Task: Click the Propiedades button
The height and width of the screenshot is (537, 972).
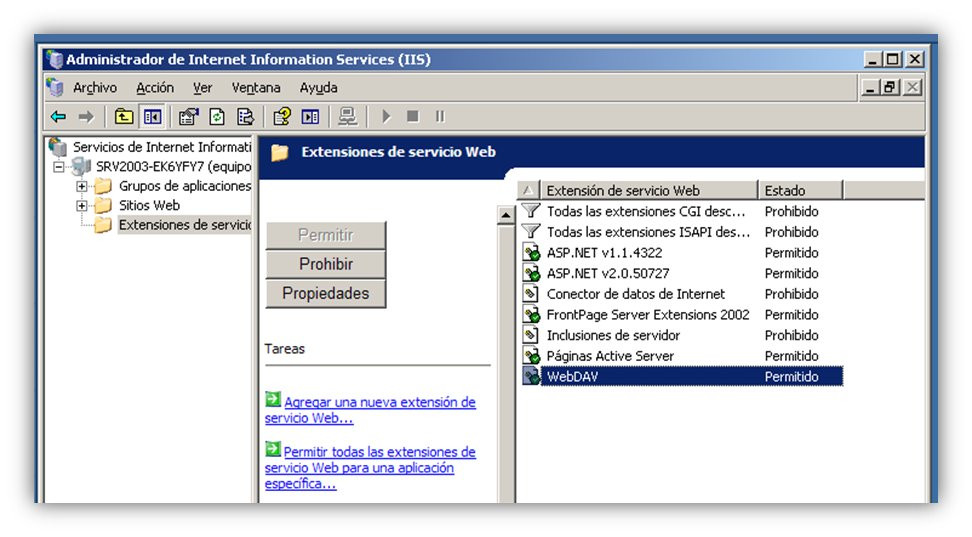Action: click(x=325, y=293)
